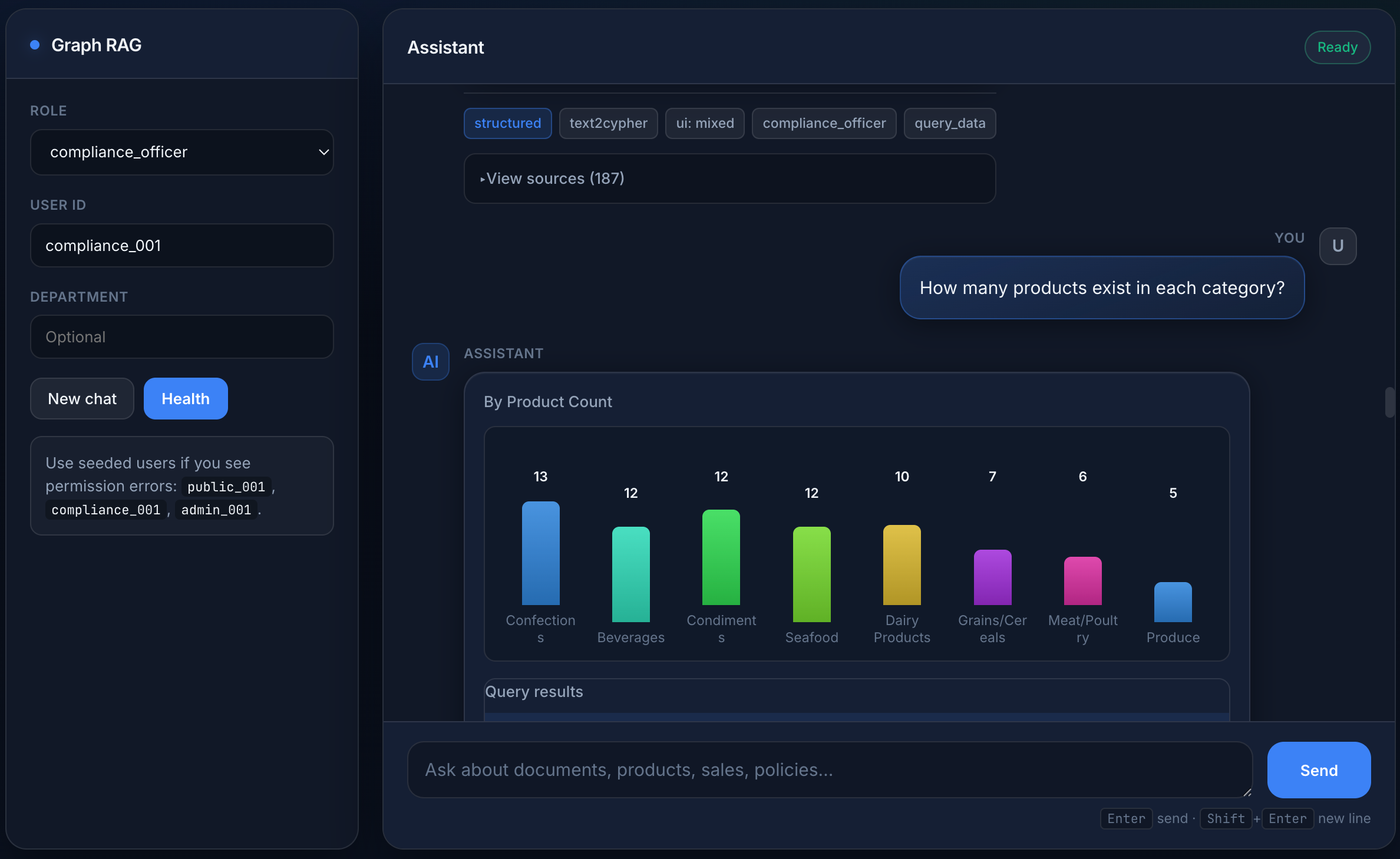Click the compliance_officer tag chip
Viewport: 1400px width, 859px height.
[x=824, y=123]
